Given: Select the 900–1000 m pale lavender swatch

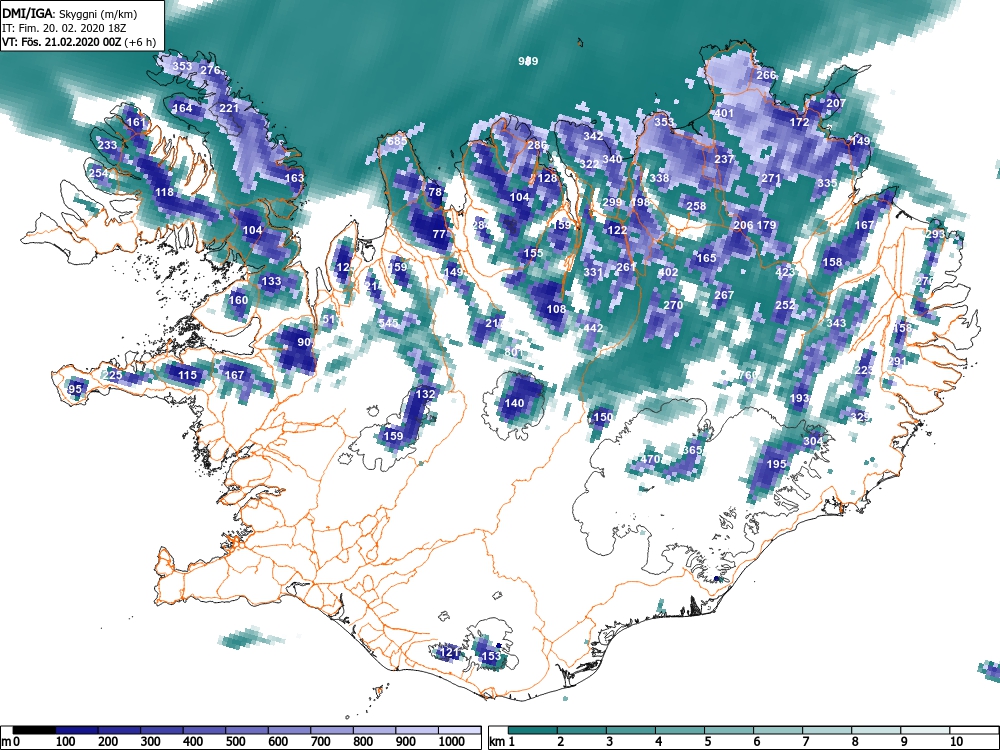Looking at the screenshot, I should pos(417,730).
